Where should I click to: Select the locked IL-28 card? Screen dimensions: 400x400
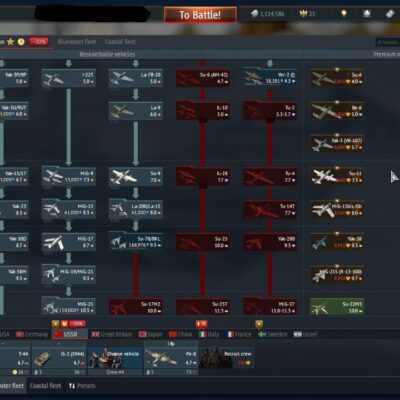pyautogui.click(x=203, y=177)
